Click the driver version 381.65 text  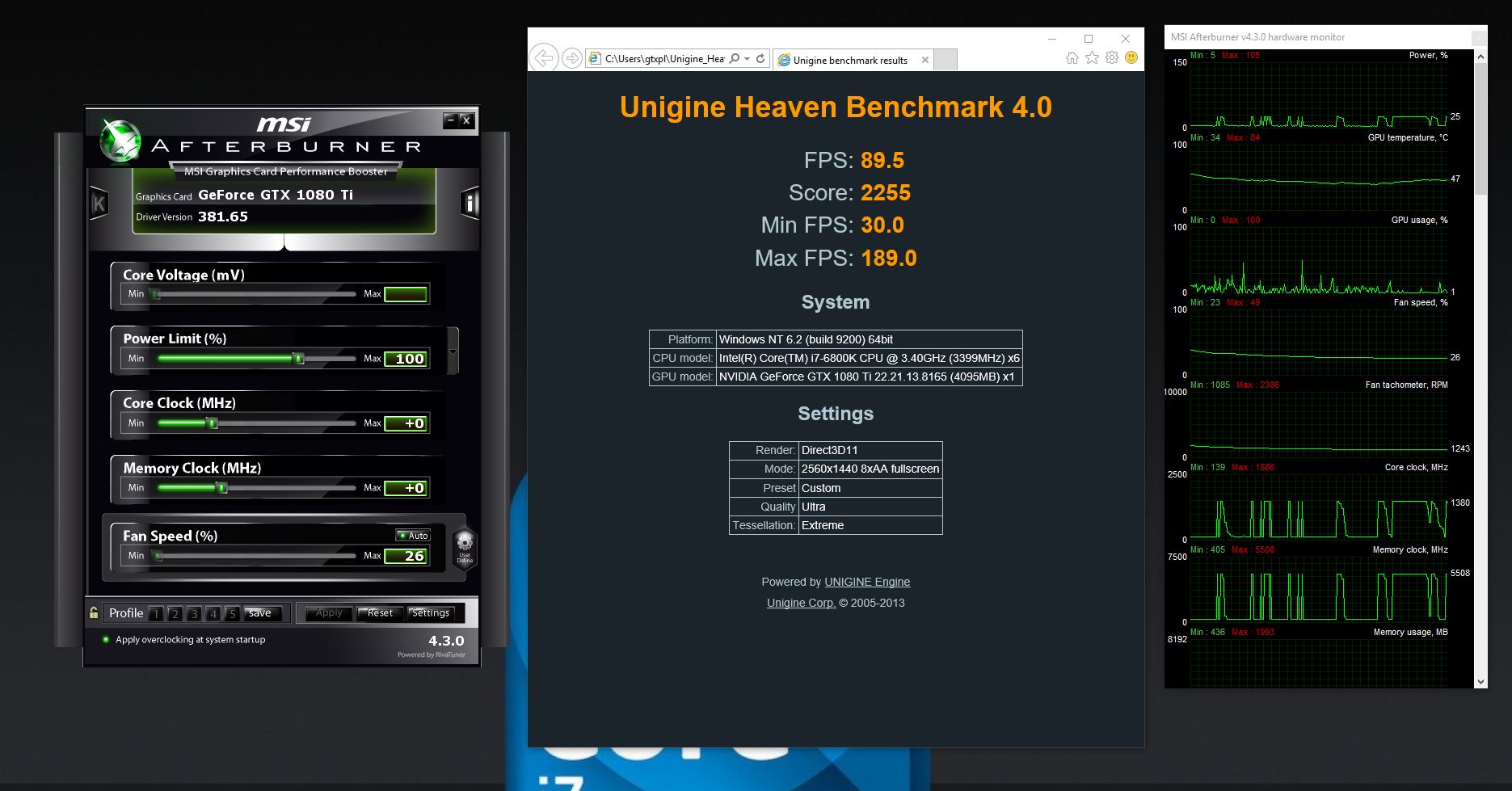pyautogui.click(x=223, y=217)
